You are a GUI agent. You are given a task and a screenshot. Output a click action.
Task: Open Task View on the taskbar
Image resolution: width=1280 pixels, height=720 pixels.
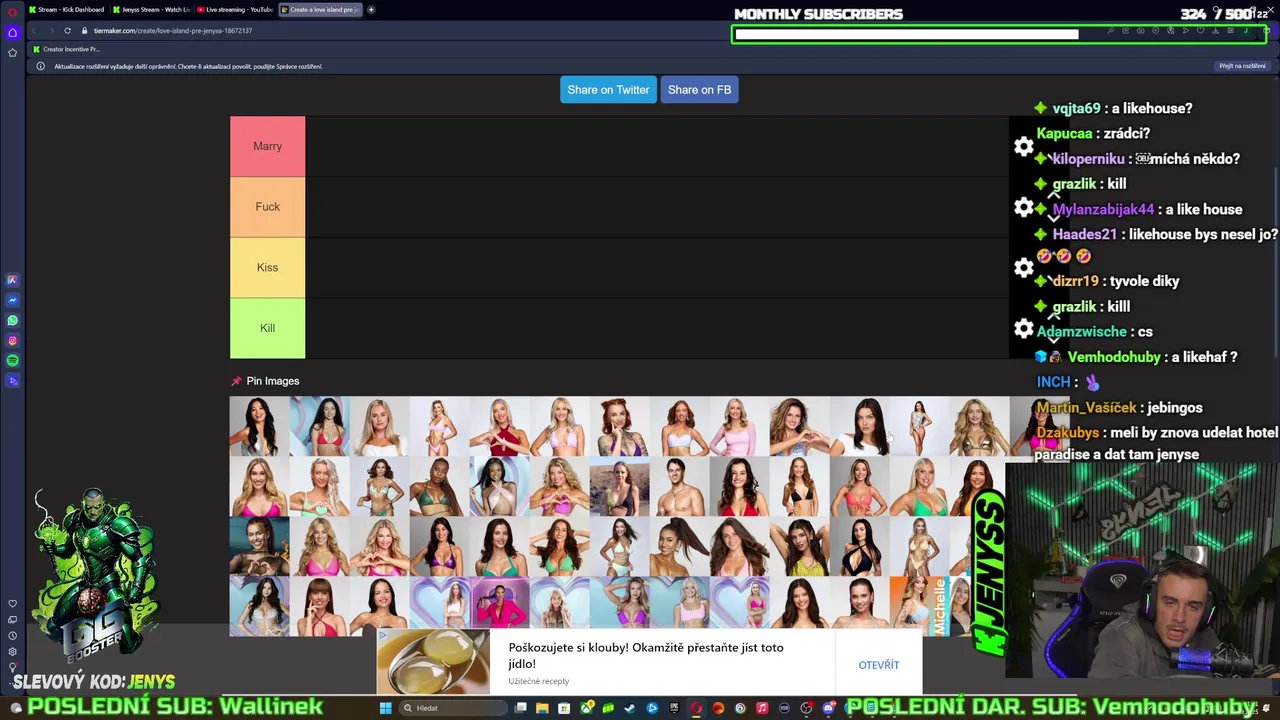520,708
